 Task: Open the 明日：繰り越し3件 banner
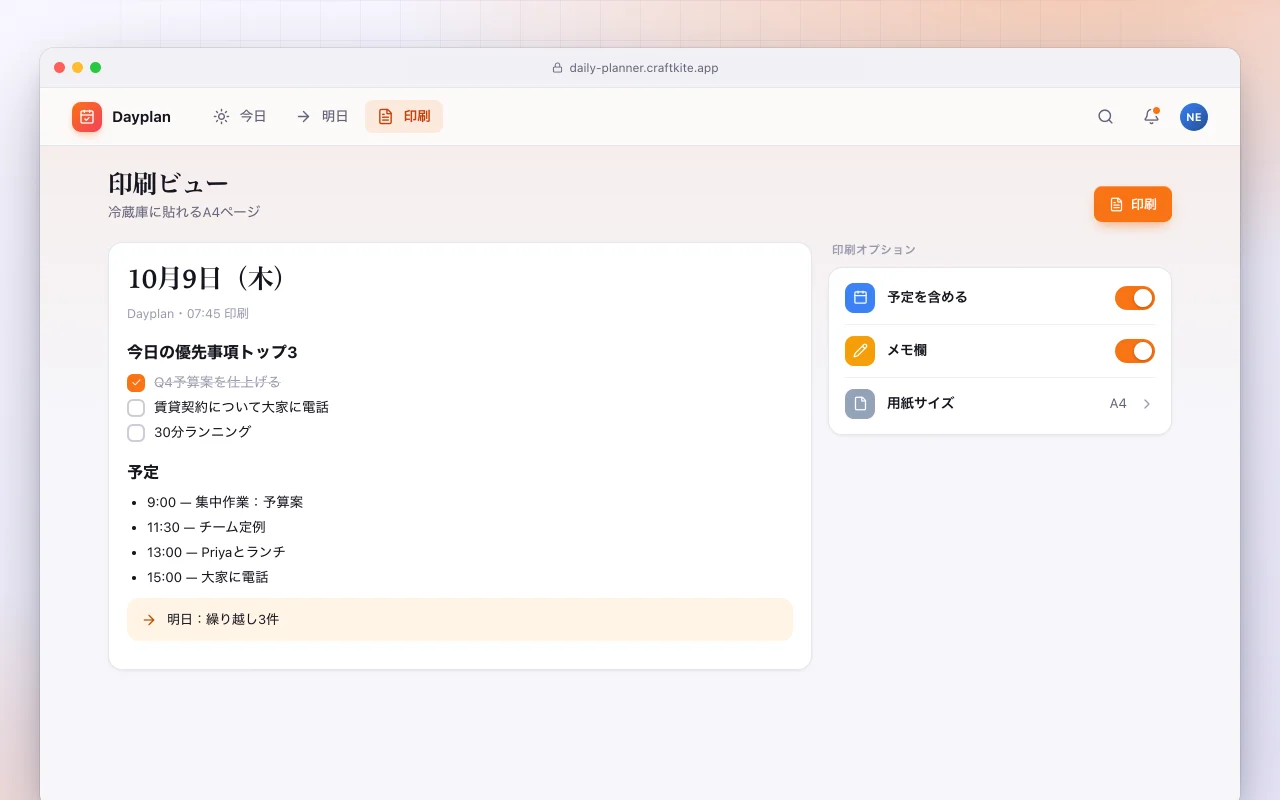point(460,620)
